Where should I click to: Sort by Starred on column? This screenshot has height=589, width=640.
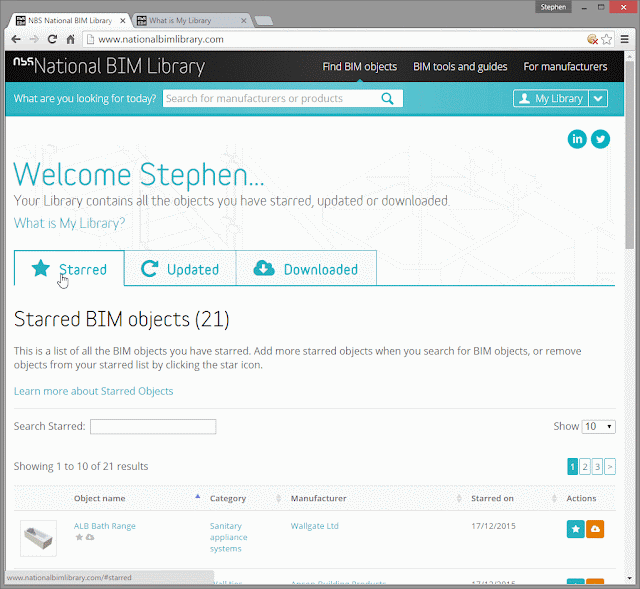[x=492, y=498]
